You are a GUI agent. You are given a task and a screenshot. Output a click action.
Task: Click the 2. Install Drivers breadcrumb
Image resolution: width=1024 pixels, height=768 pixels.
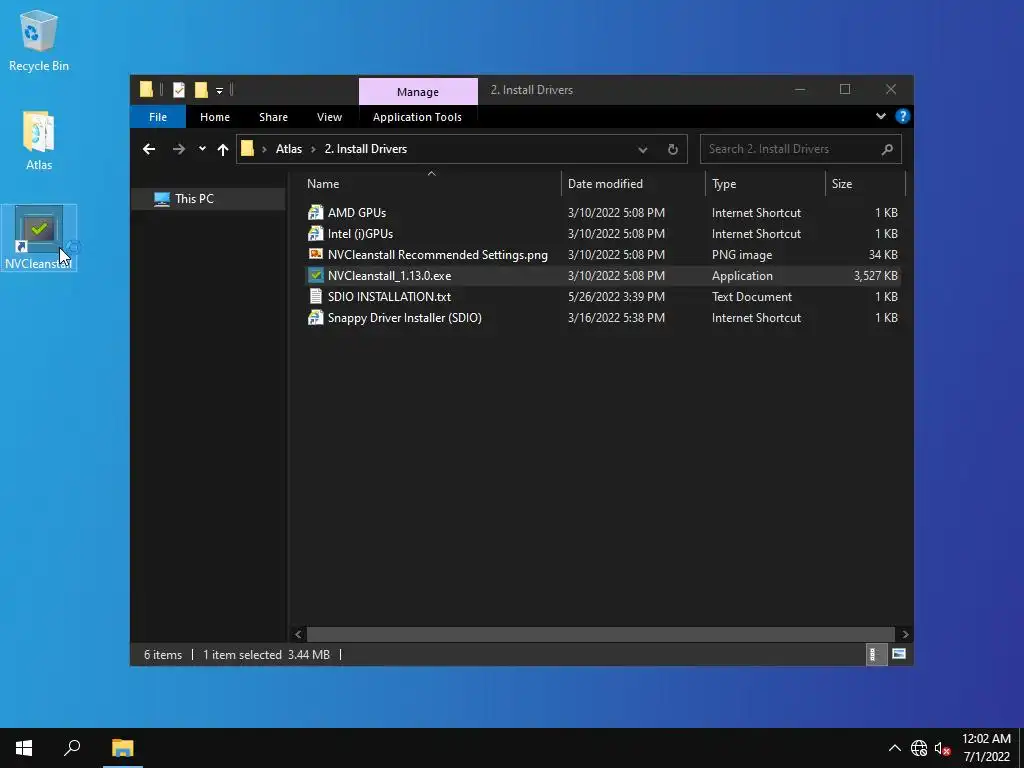coord(366,149)
